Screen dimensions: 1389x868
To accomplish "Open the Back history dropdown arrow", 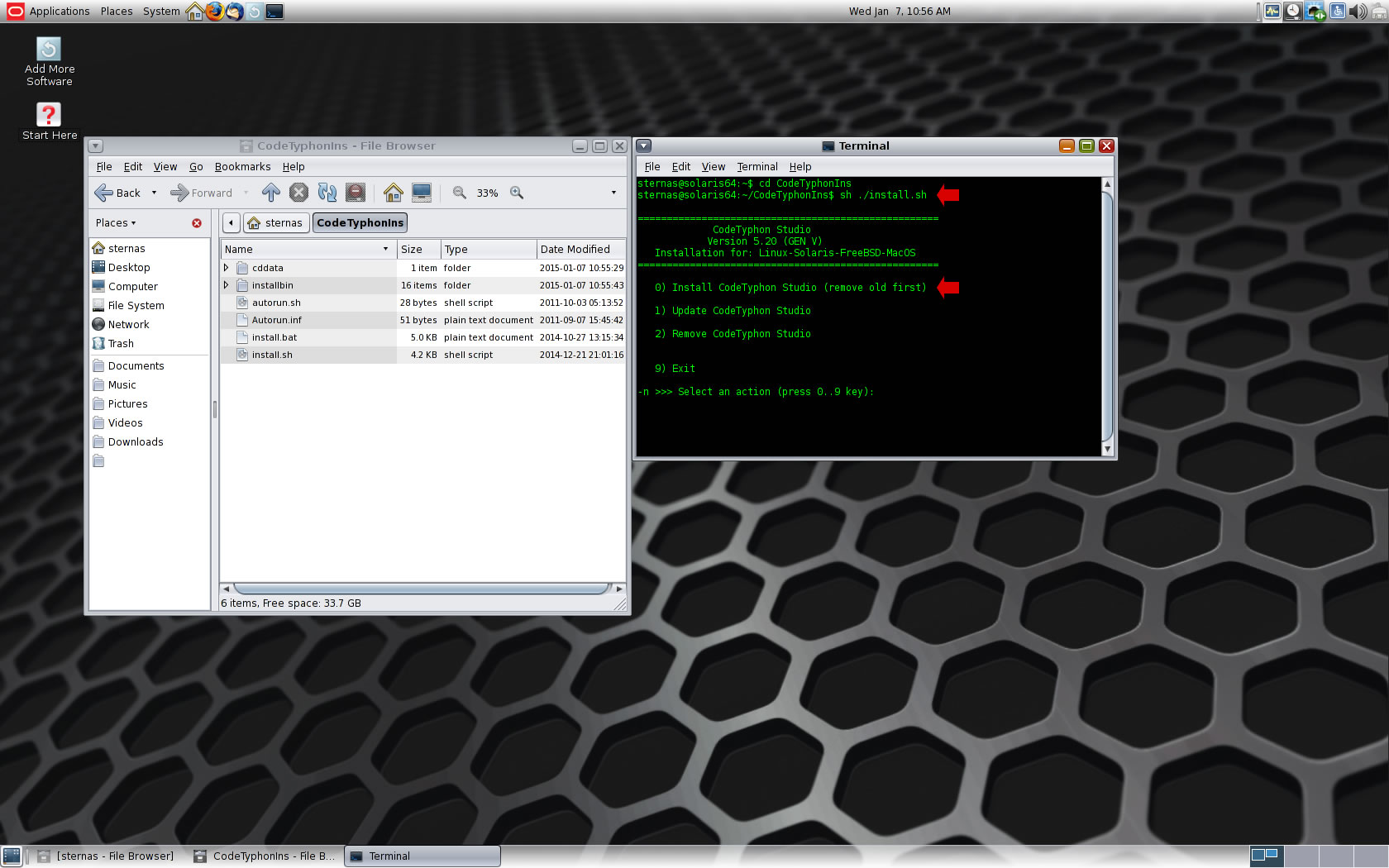I will point(154,193).
